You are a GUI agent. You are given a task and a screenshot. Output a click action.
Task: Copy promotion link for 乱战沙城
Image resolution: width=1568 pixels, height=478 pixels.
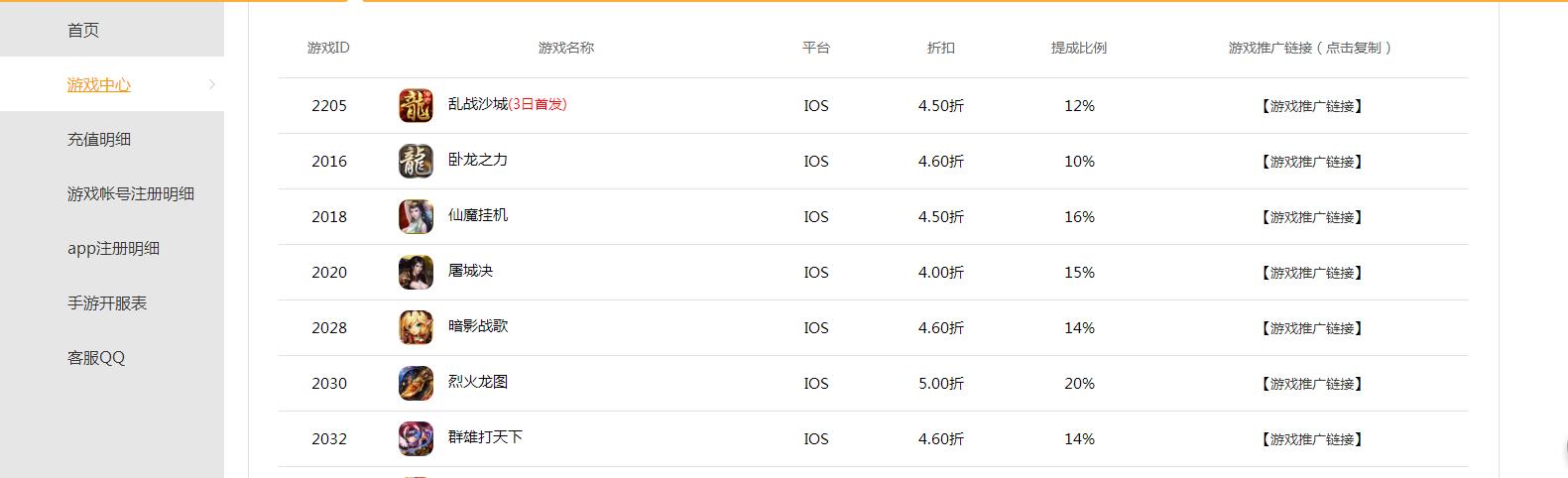coord(1311,106)
